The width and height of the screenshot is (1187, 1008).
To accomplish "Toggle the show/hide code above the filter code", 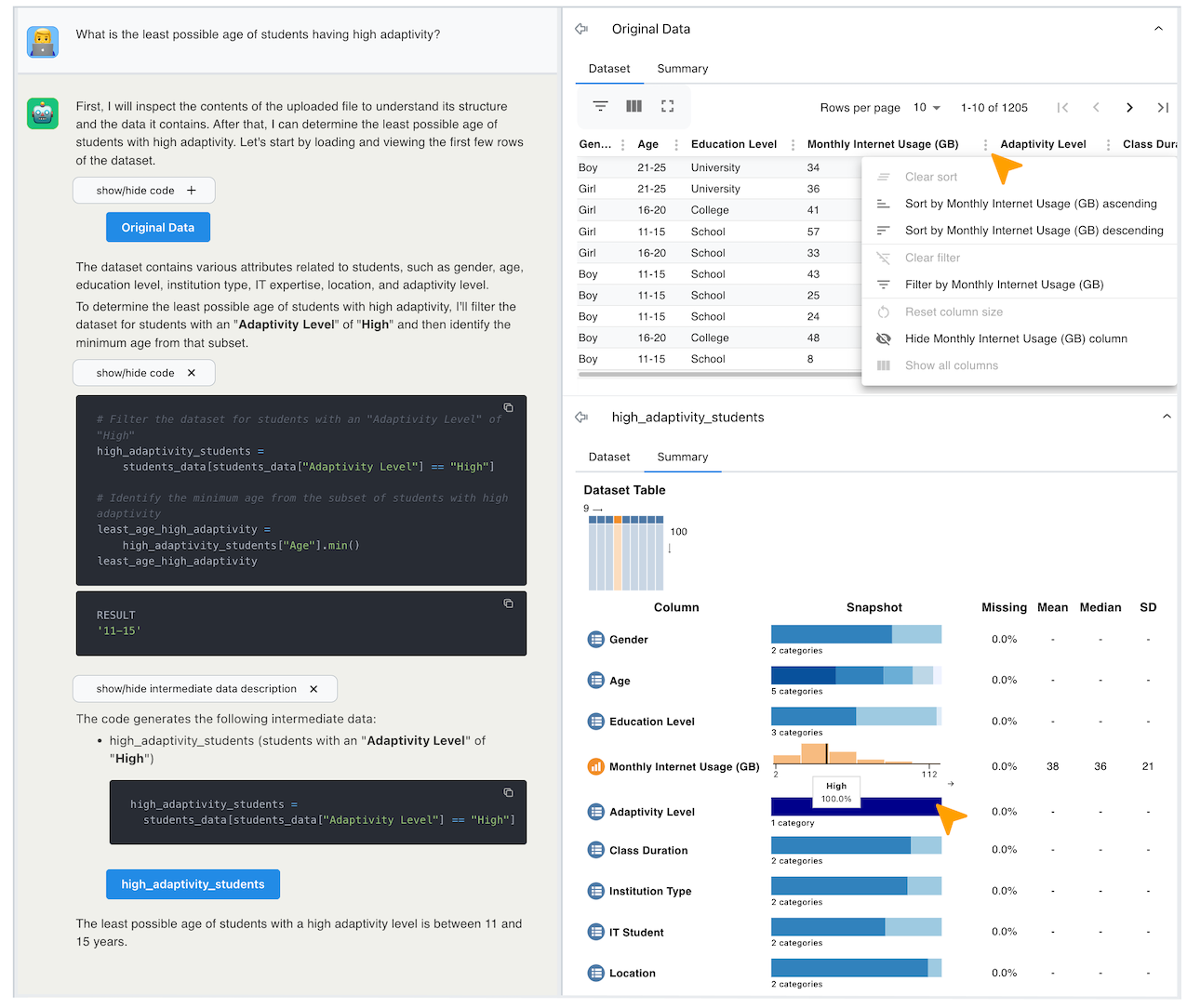I will pos(144,373).
